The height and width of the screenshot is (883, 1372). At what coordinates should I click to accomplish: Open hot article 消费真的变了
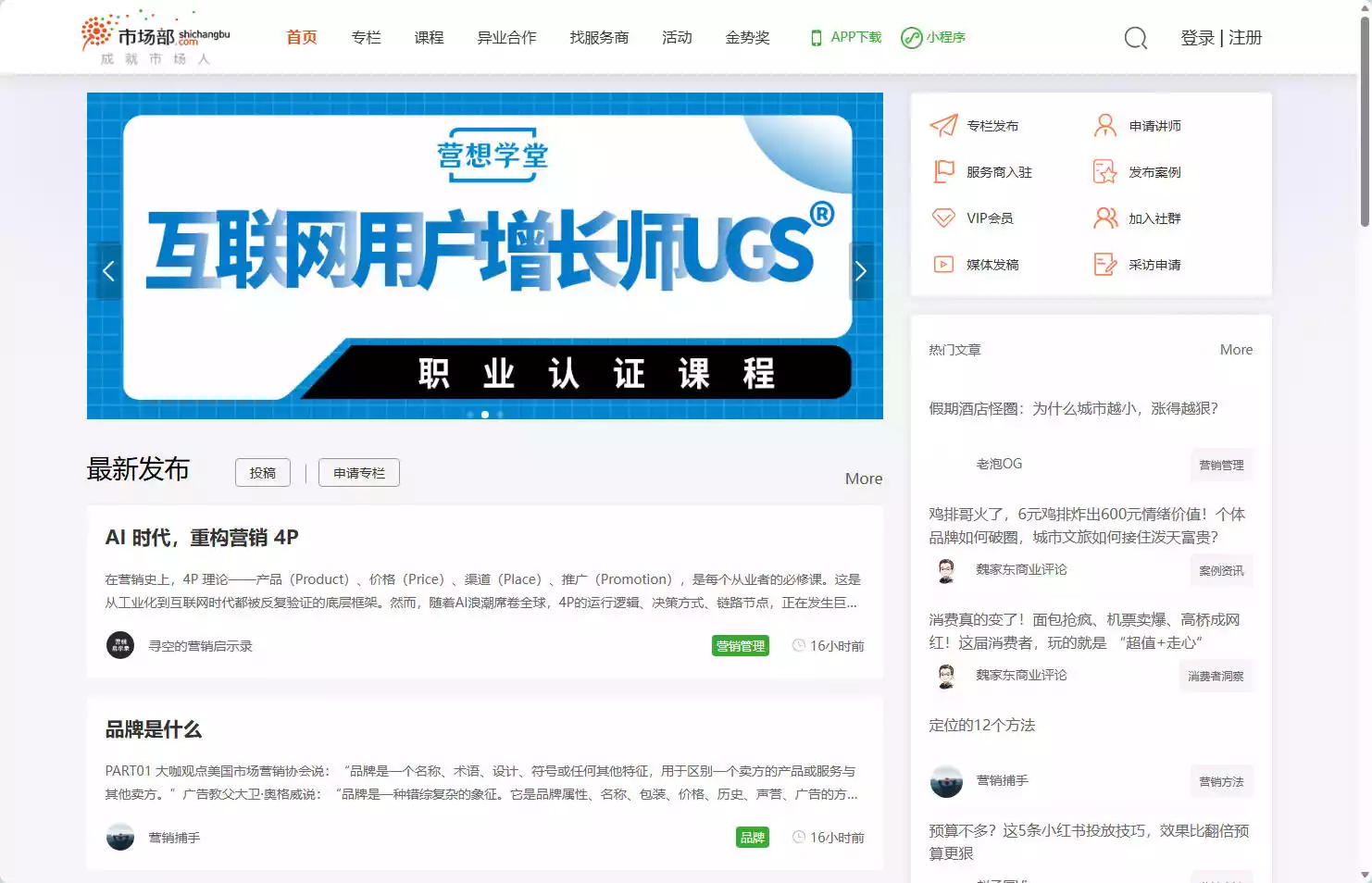click(x=1085, y=631)
